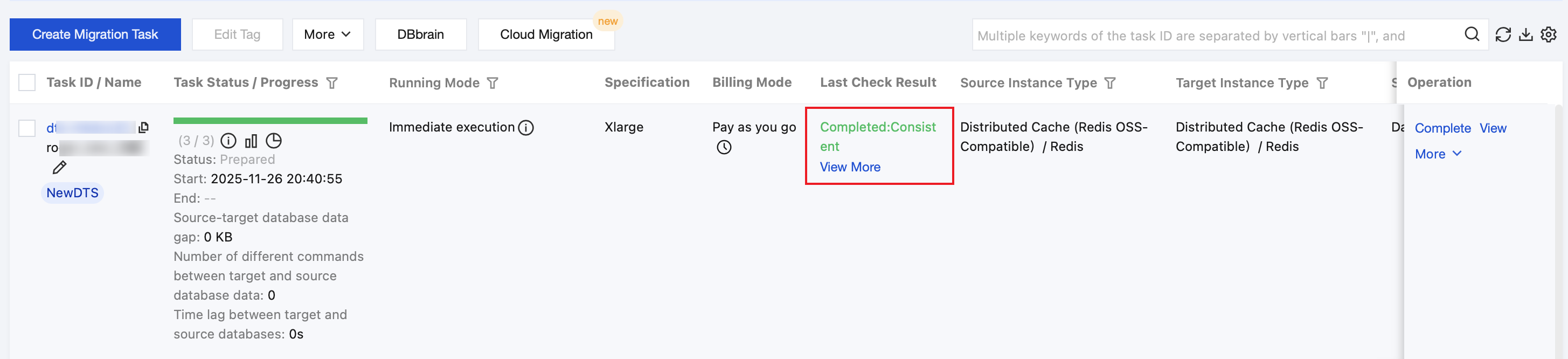Copy the task ID
Image resolution: width=1568 pixels, height=359 pixels.
pyautogui.click(x=144, y=127)
